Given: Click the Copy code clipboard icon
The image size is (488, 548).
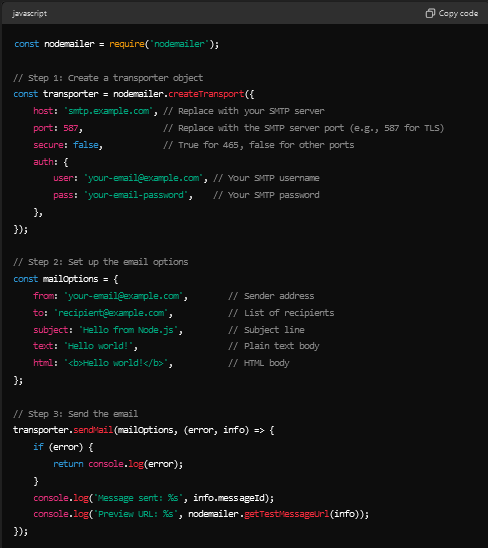Looking at the screenshot, I should tap(430, 13).
